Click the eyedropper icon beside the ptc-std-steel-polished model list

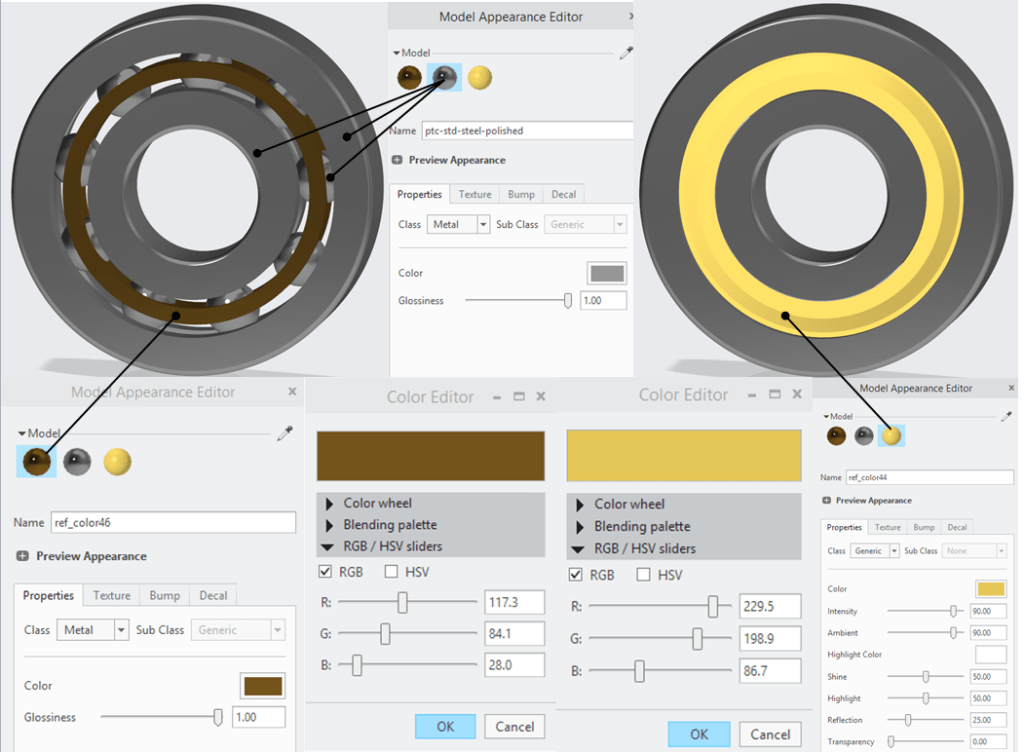coord(626,54)
